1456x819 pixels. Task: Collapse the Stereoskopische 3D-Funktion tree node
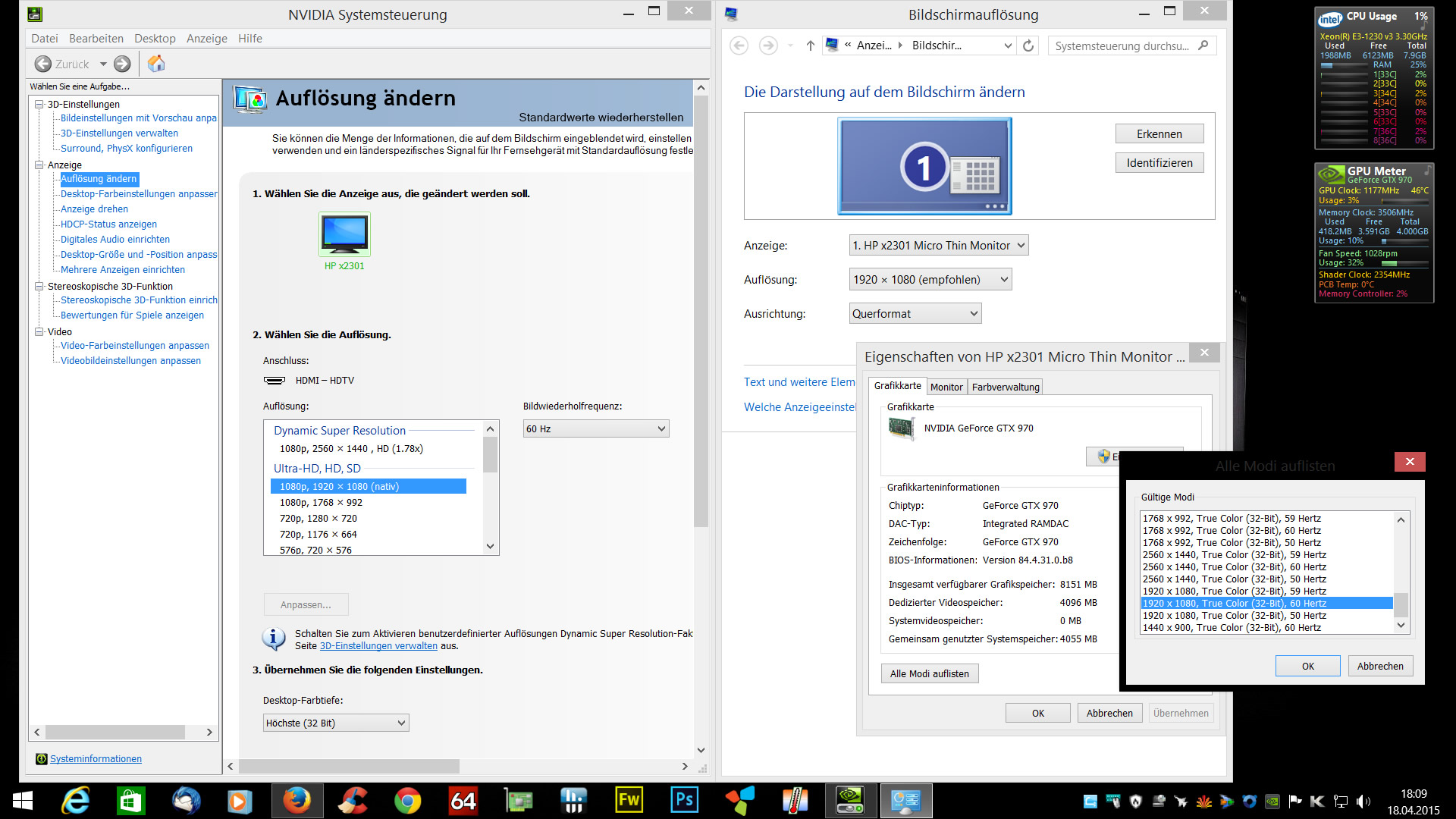click(39, 286)
